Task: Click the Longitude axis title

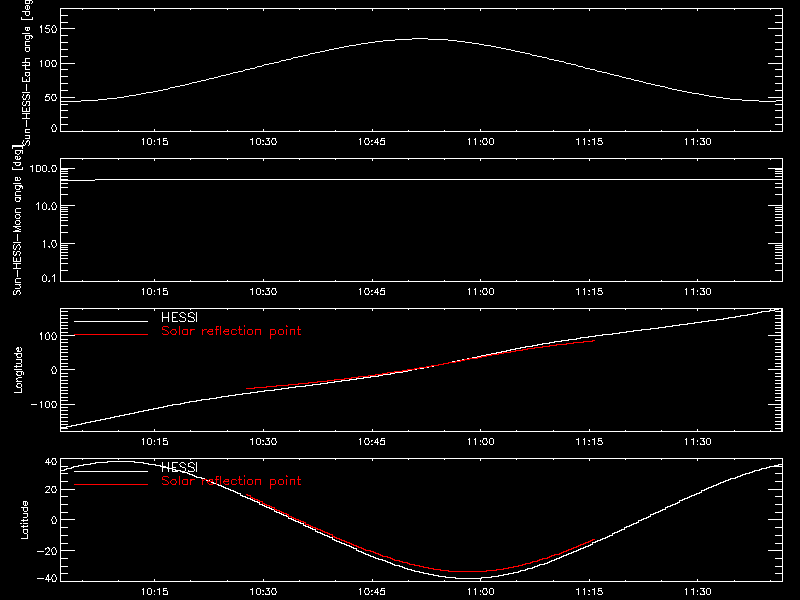Action: 18,370
